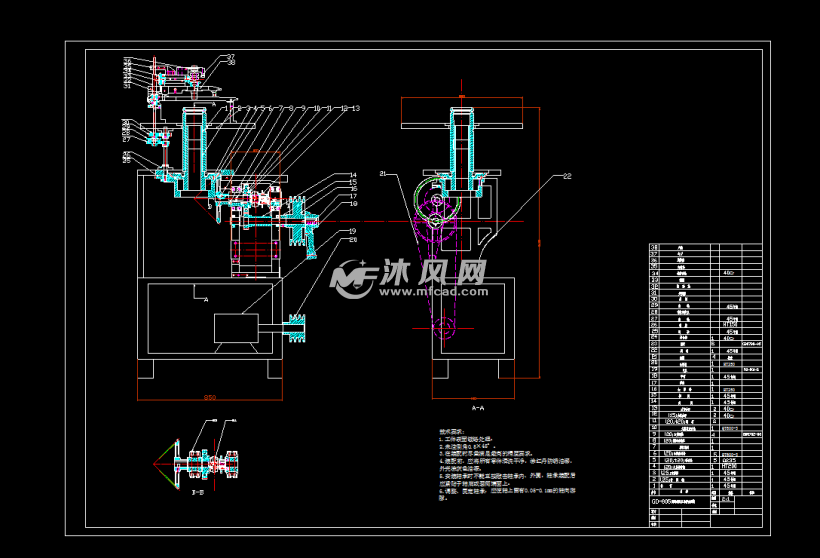Click the B-B section view label

(198, 492)
